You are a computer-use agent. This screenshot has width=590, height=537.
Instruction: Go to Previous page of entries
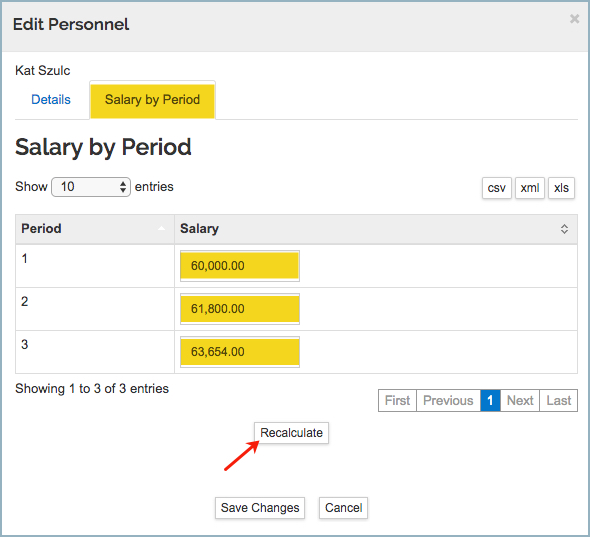pyautogui.click(x=449, y=400)
